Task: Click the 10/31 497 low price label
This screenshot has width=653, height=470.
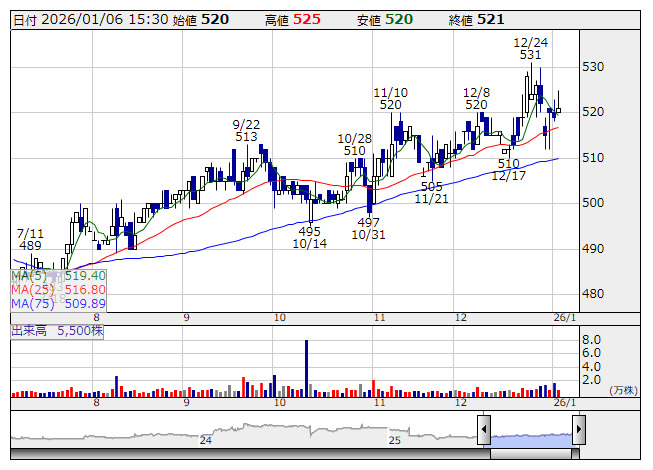Action: (x=367, y=228)
